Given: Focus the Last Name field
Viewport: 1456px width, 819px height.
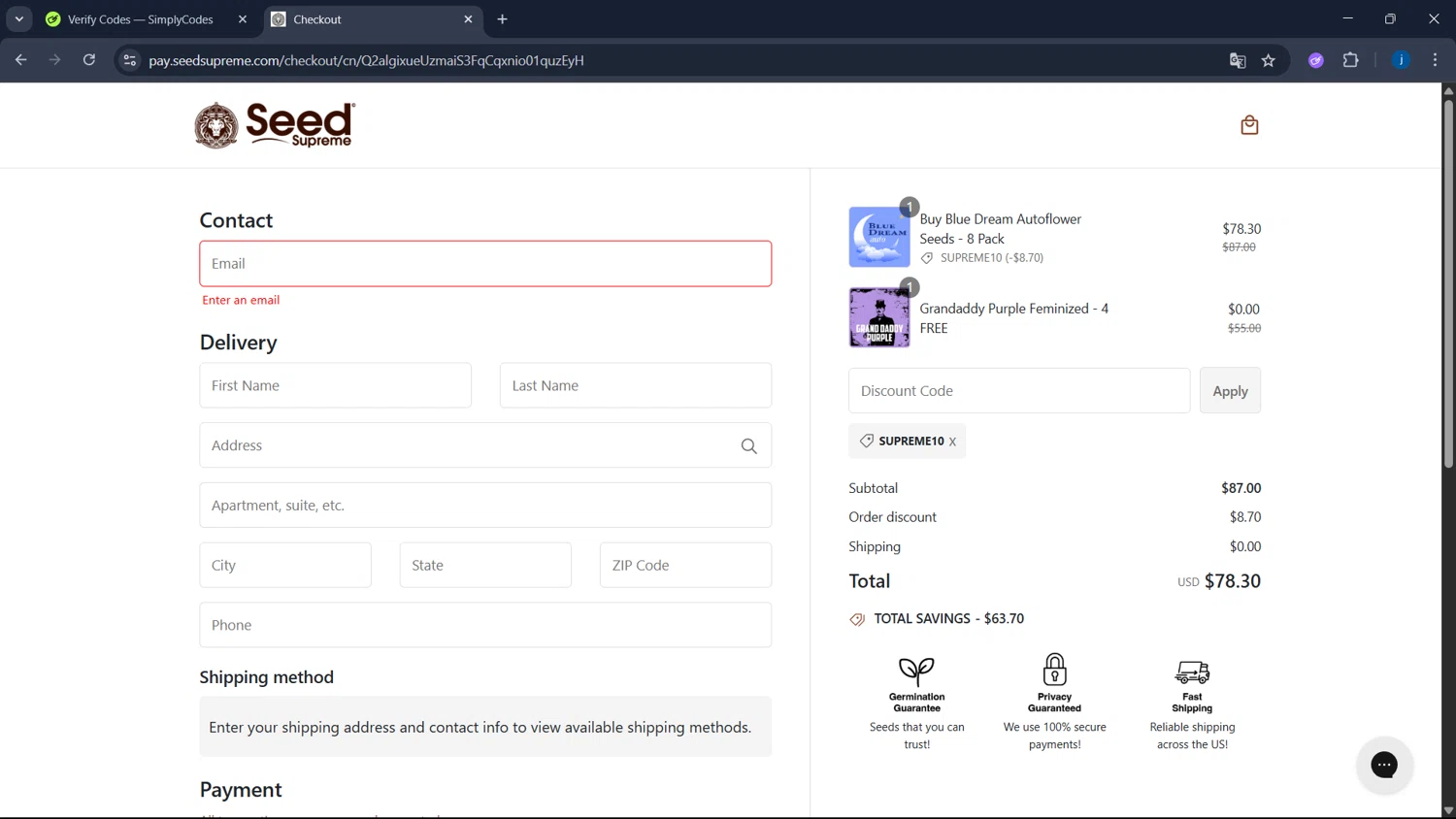Looking at the screenshot, I should (636, 385).
